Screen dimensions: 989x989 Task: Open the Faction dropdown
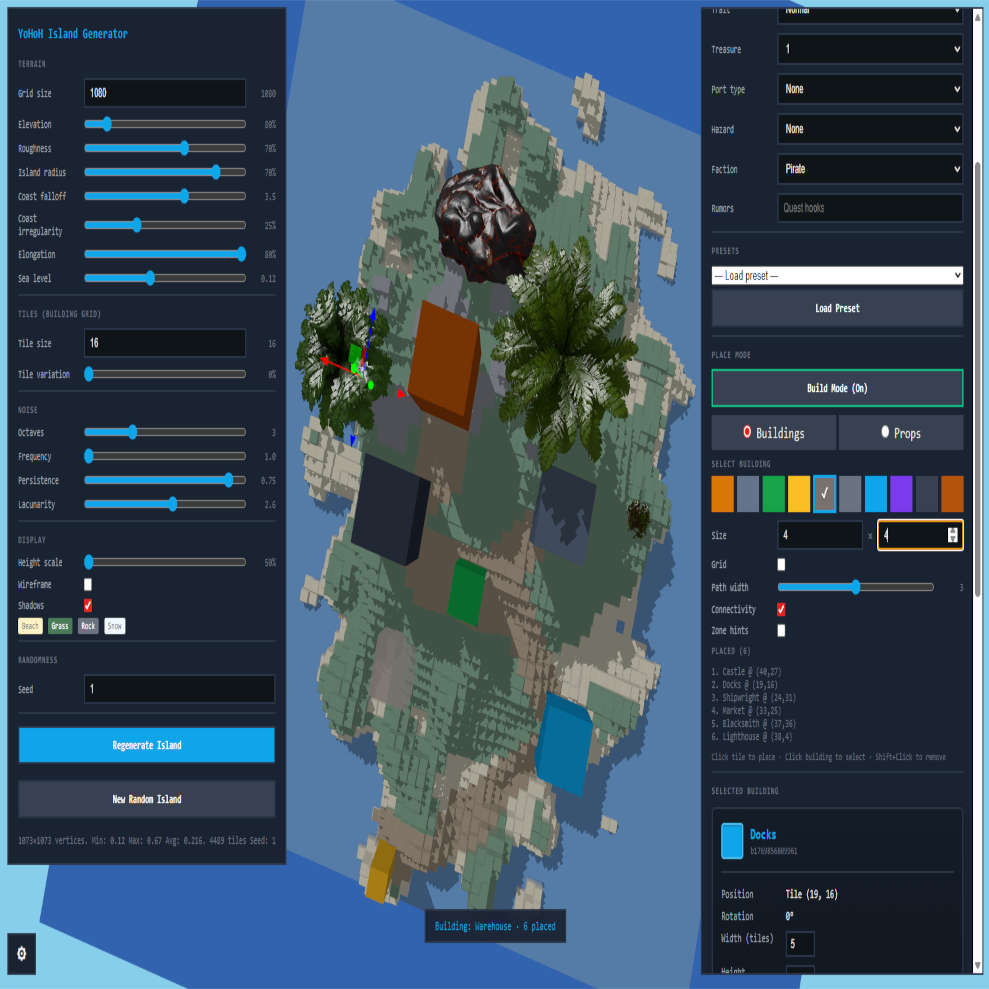point(869,169)
